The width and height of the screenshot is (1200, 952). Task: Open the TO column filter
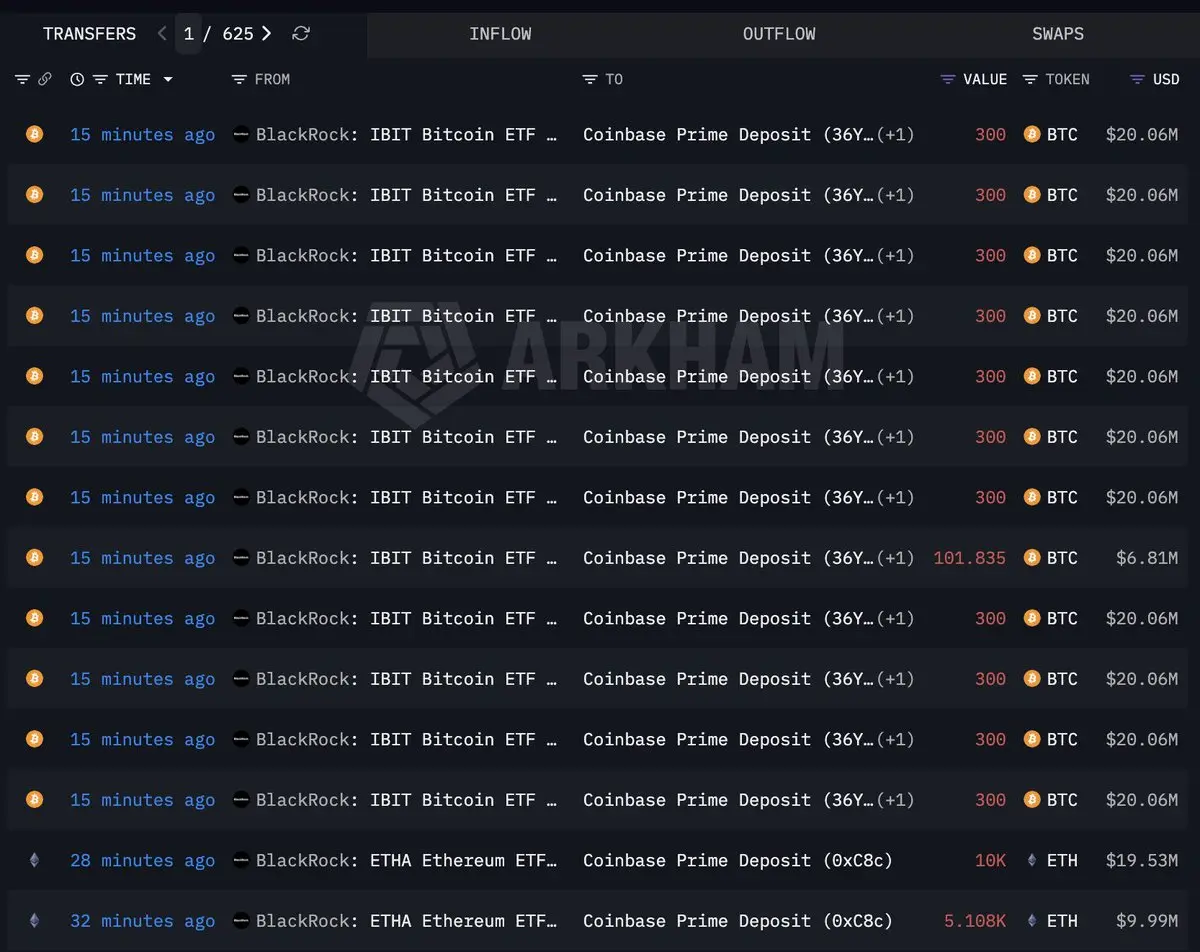590,79
